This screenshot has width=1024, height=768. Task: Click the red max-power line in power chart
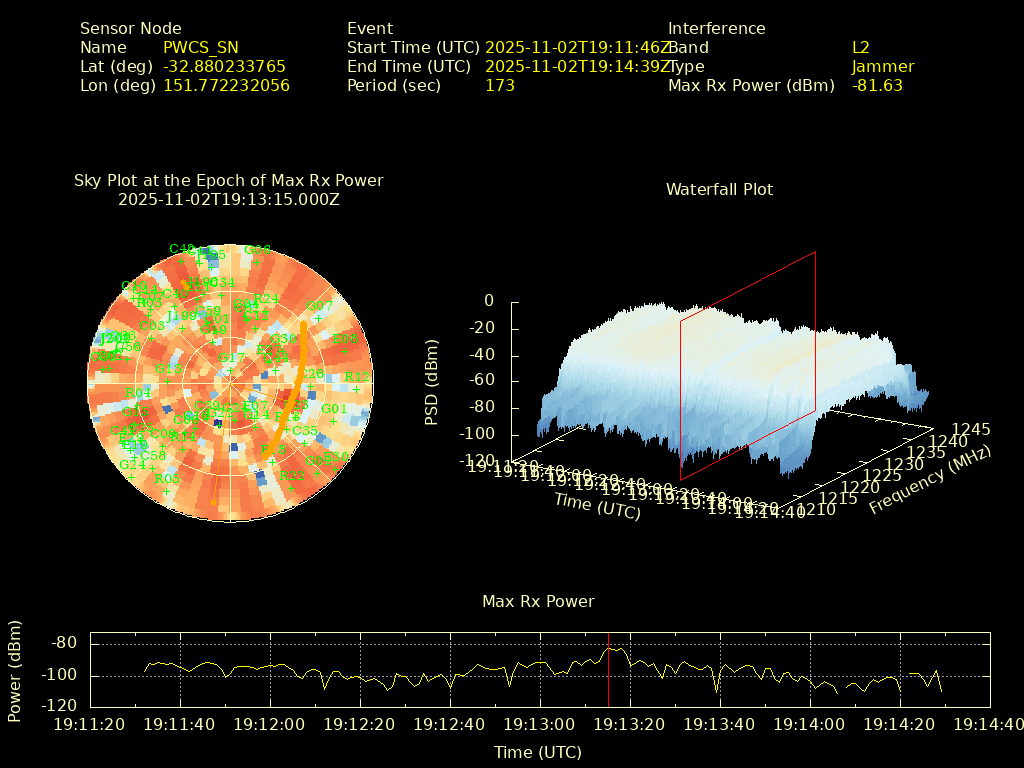[608, 670]
